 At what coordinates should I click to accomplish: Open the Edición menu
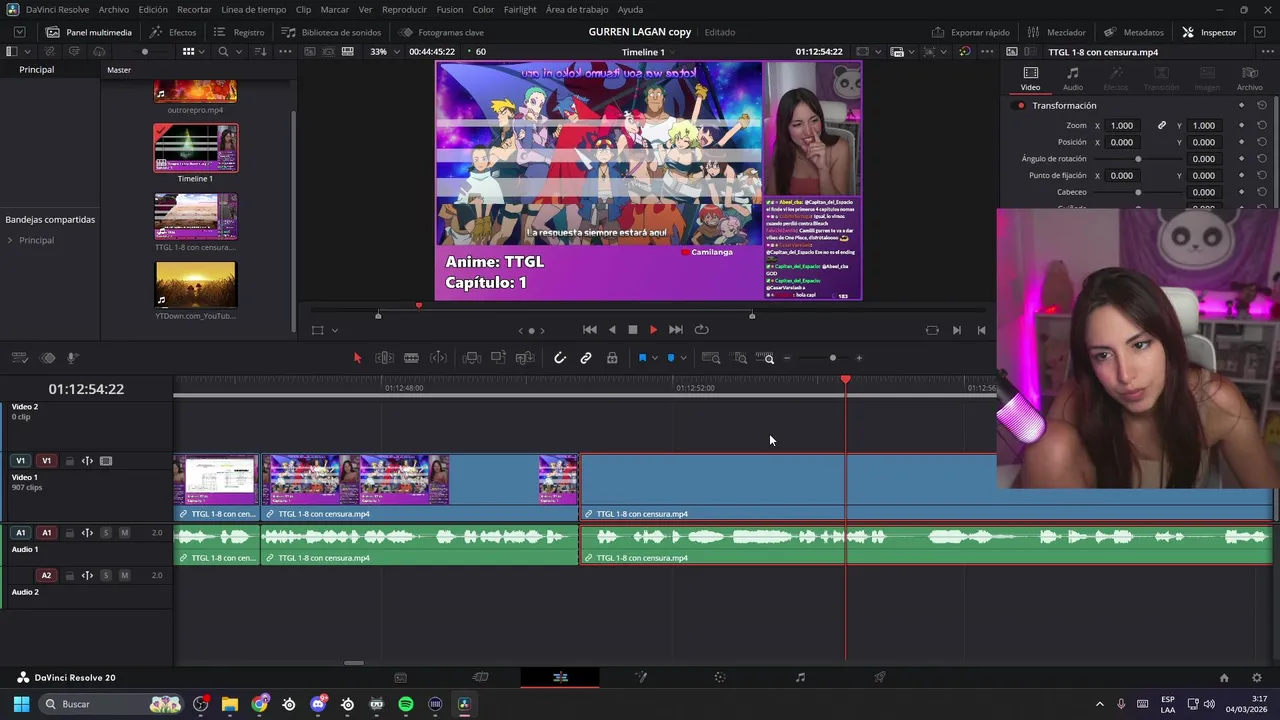(x=153, y=9)
